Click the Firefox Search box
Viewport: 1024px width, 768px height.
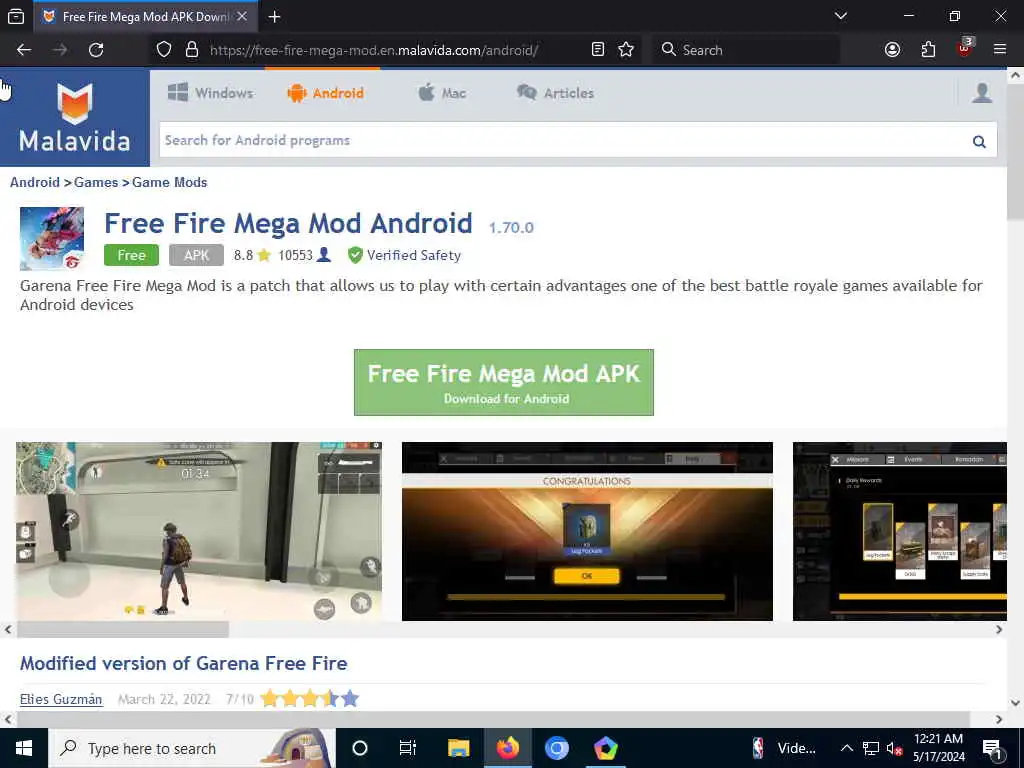(745, 50)
